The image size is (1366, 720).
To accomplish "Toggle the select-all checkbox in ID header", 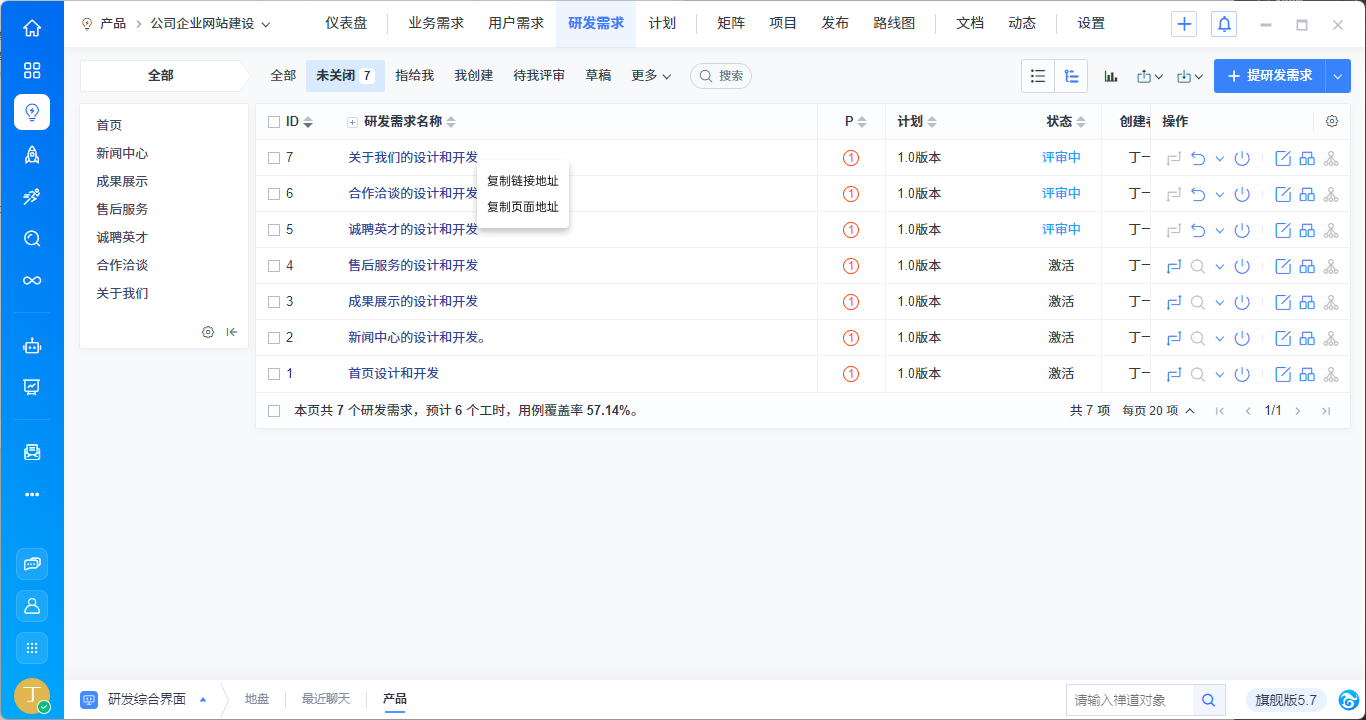I will (274, 122).
